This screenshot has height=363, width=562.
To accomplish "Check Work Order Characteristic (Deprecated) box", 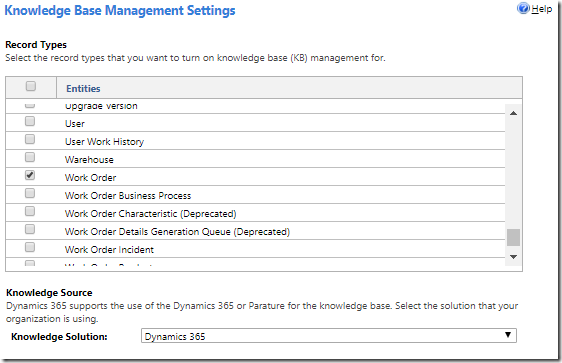I will [30, 211].
